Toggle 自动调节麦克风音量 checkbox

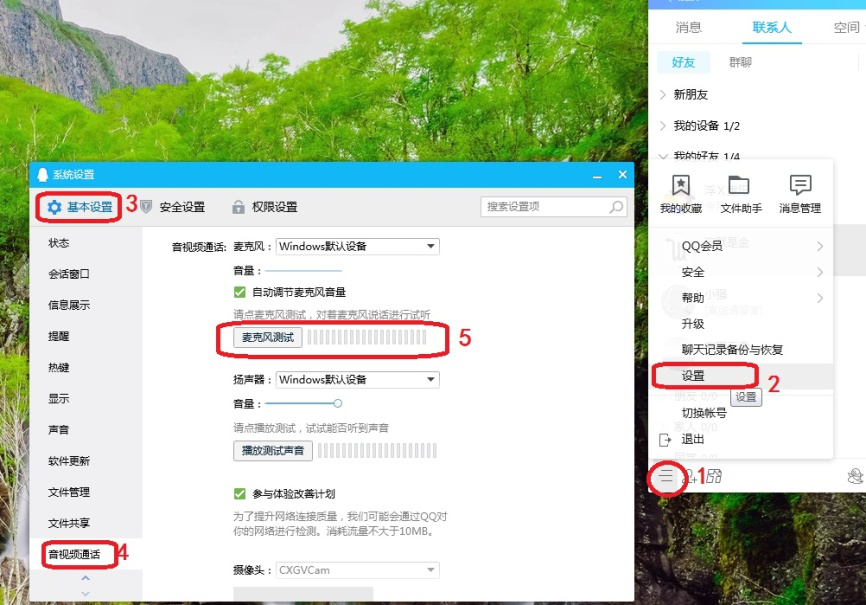[240, 292]
